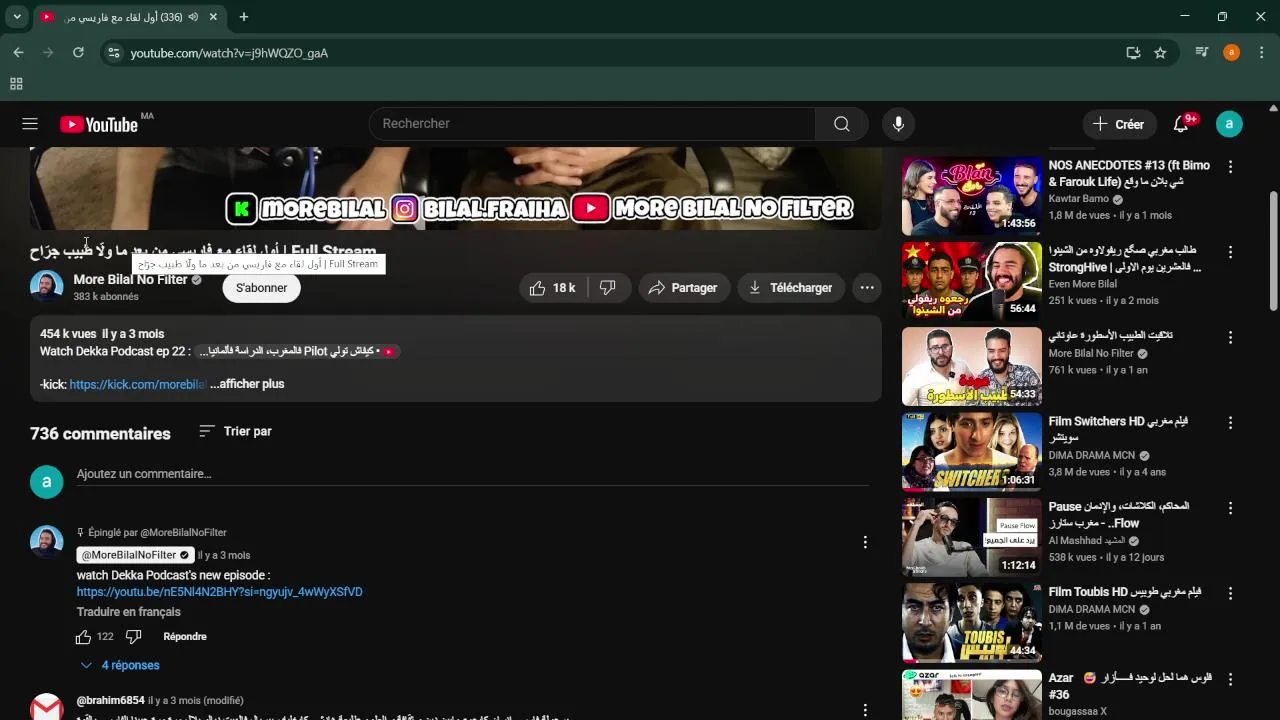Open the @brahim6854 commenter profile

pyautogui.click(x=111, y=701)
